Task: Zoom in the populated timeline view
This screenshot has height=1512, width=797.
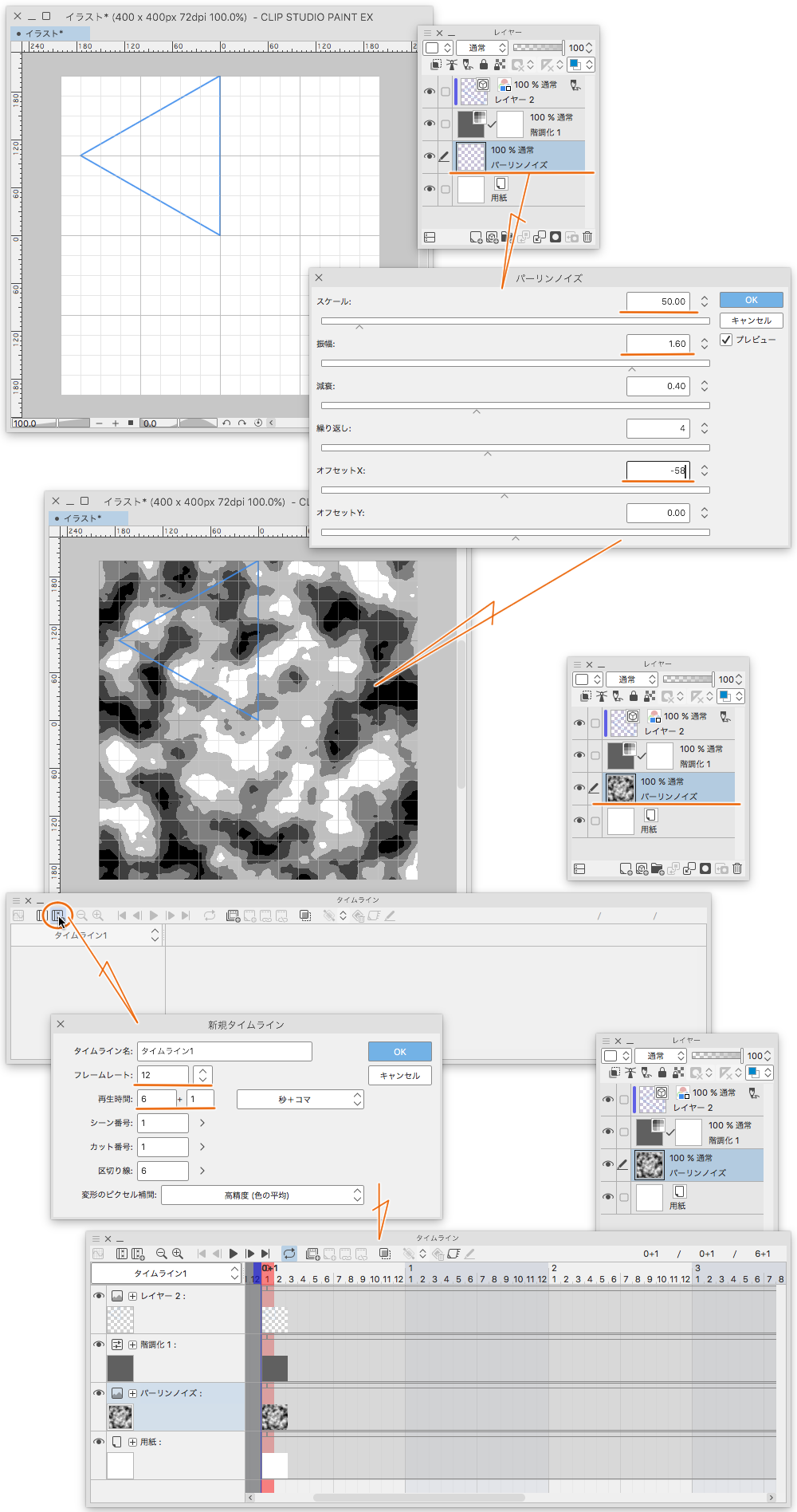Action: (178, 1254)
